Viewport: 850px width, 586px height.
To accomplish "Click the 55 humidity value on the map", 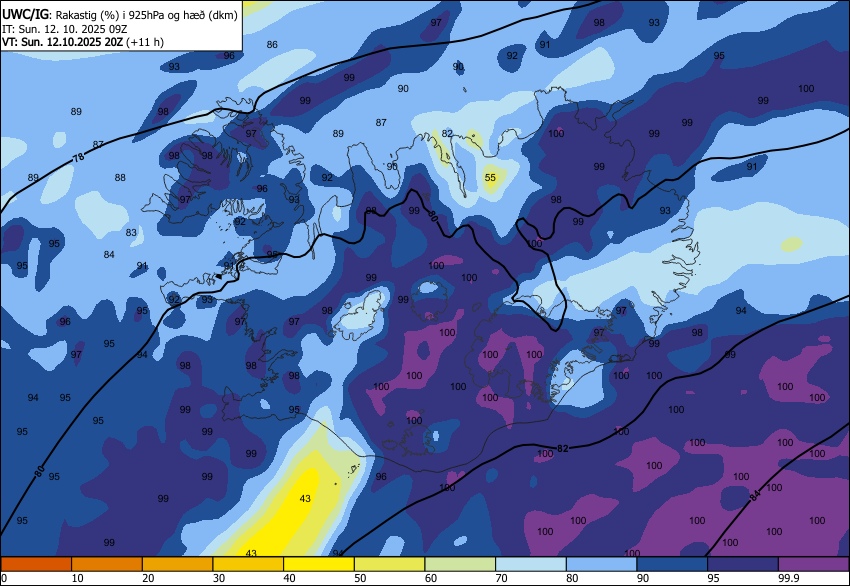I will pyautogui.click(x=490, y=177).
